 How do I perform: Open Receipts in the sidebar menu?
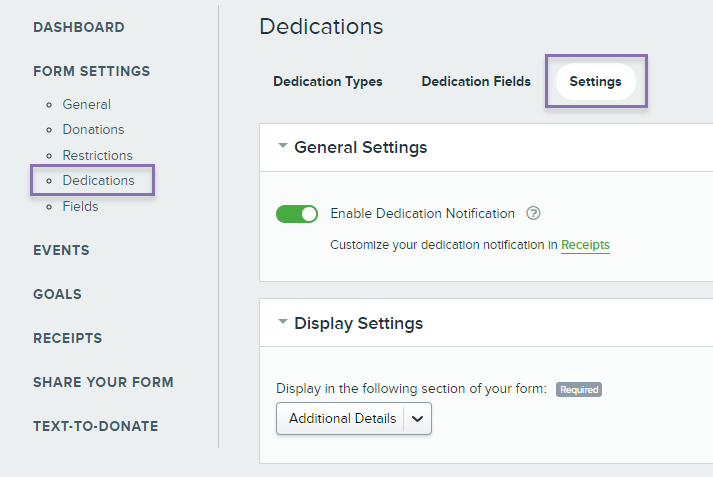click(68, 338)
